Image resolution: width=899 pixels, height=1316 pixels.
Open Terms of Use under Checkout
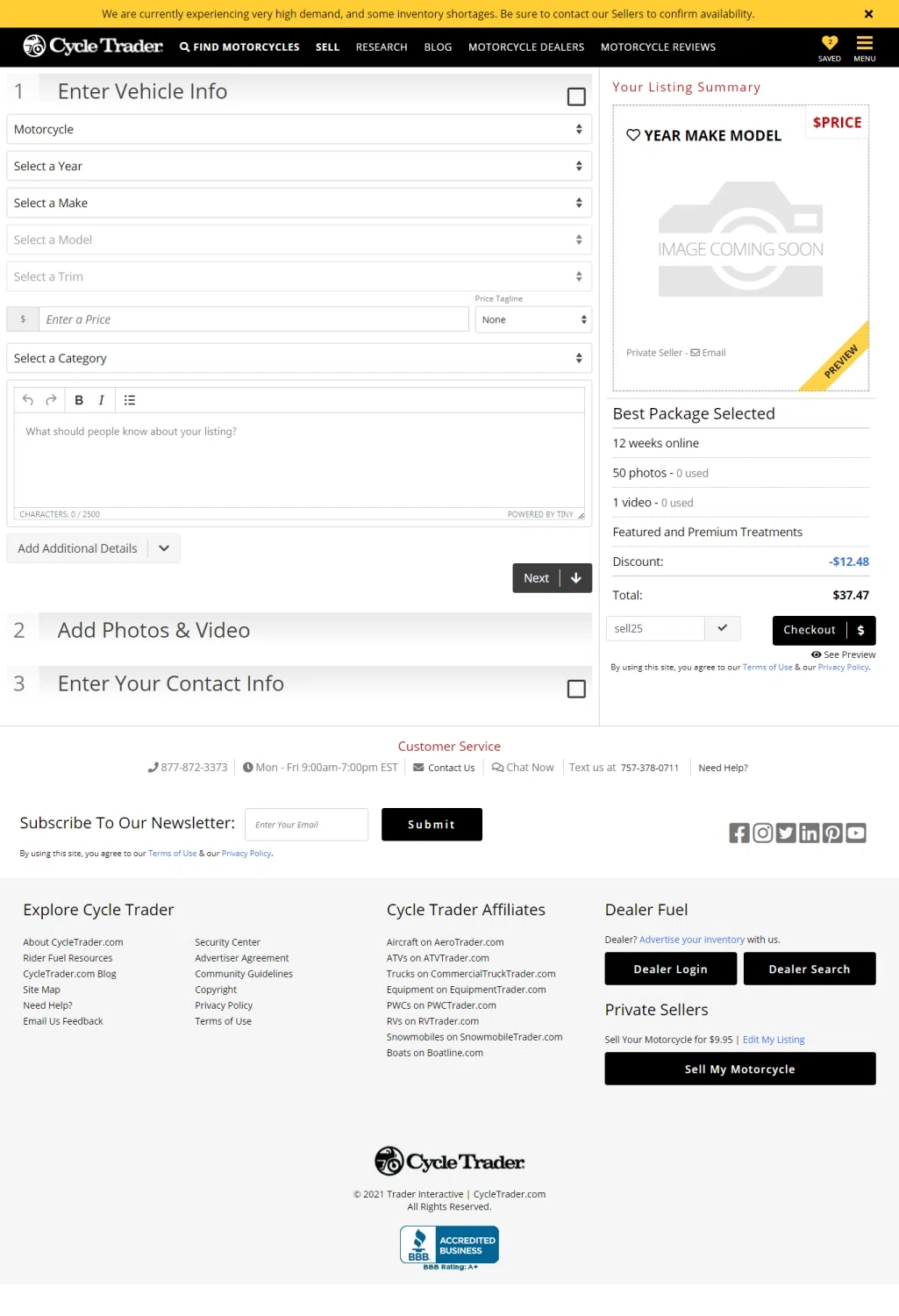click(767, 667)
